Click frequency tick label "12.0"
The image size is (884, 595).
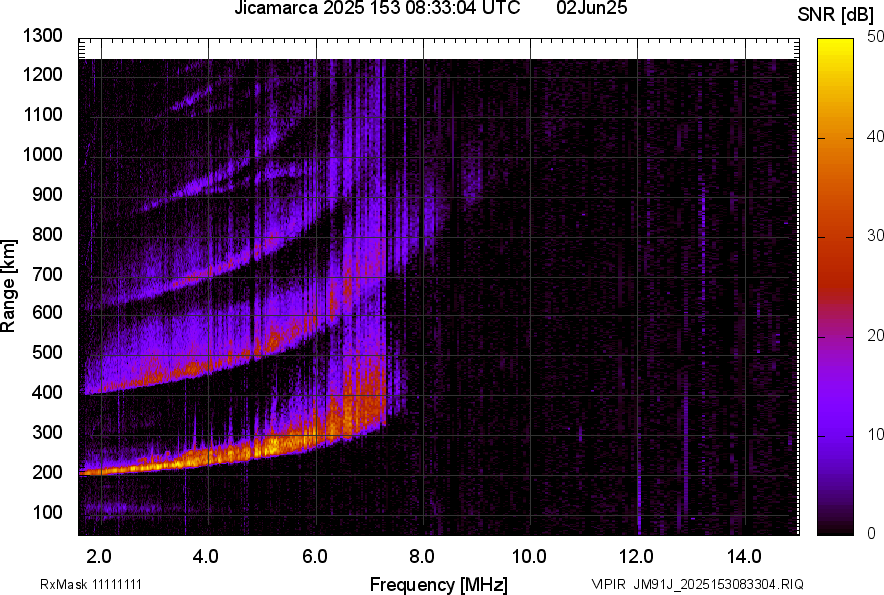coord(636,557)
